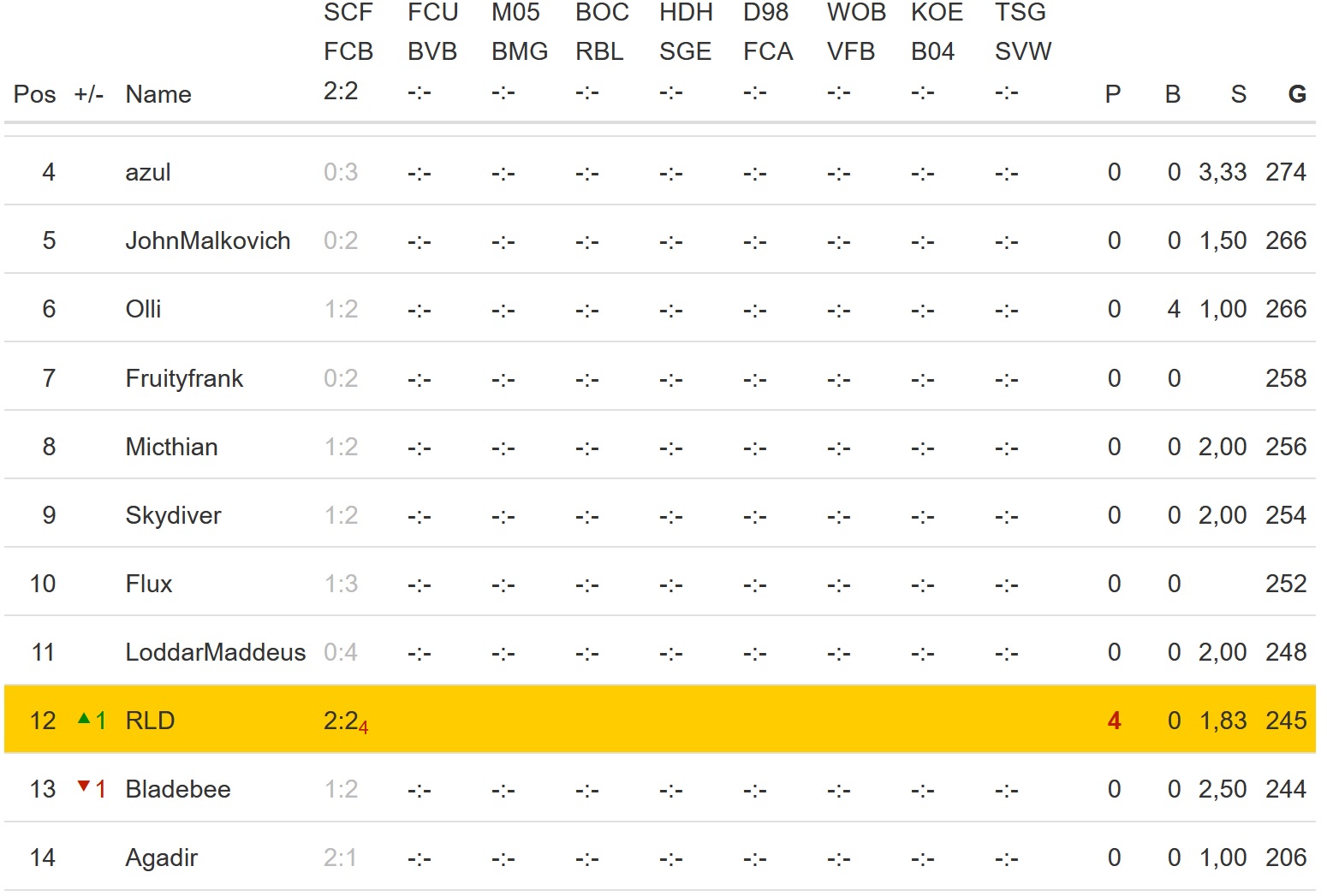Click the green up arrow beside RLD
Viewport: 1327px width, 896px height.
[84, 719]
